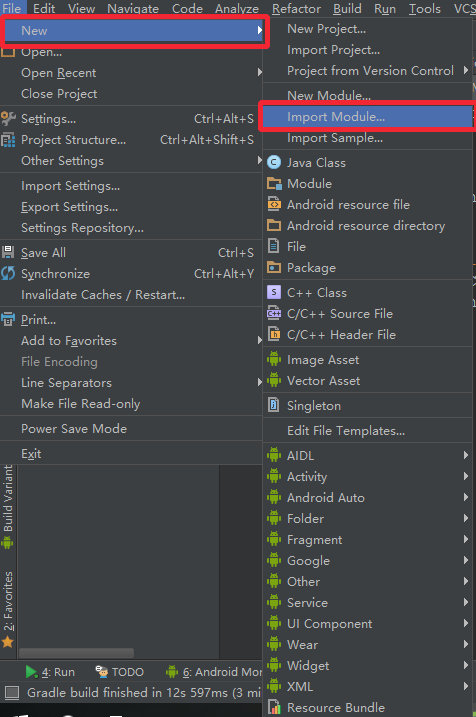Viewport: 476px width, 717px height.
Task: Create a new C++ Class
Action: (368, 293)
